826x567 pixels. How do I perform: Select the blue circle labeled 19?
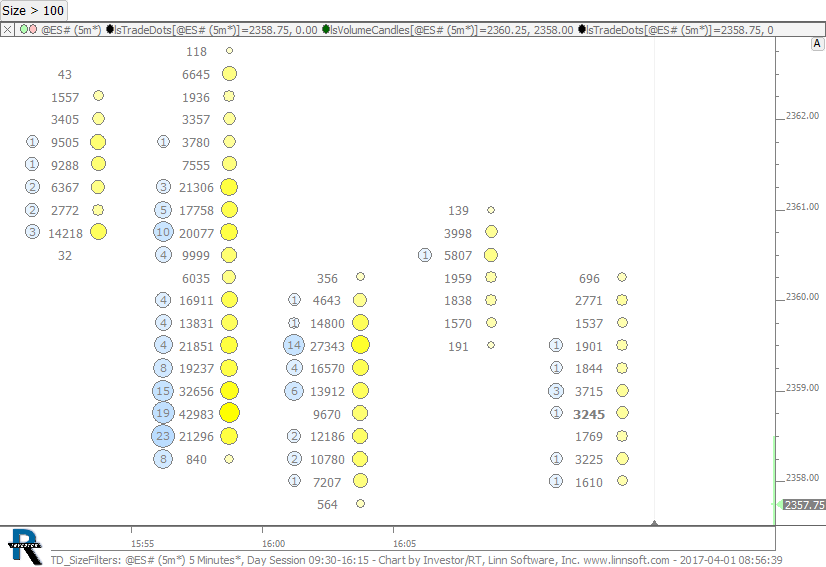(163, 413)
